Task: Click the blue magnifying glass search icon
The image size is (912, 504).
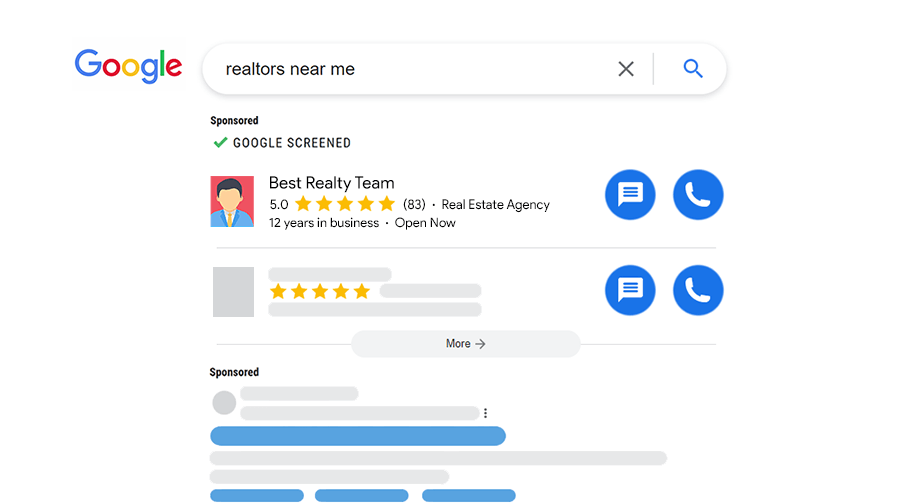Action: 693,69
